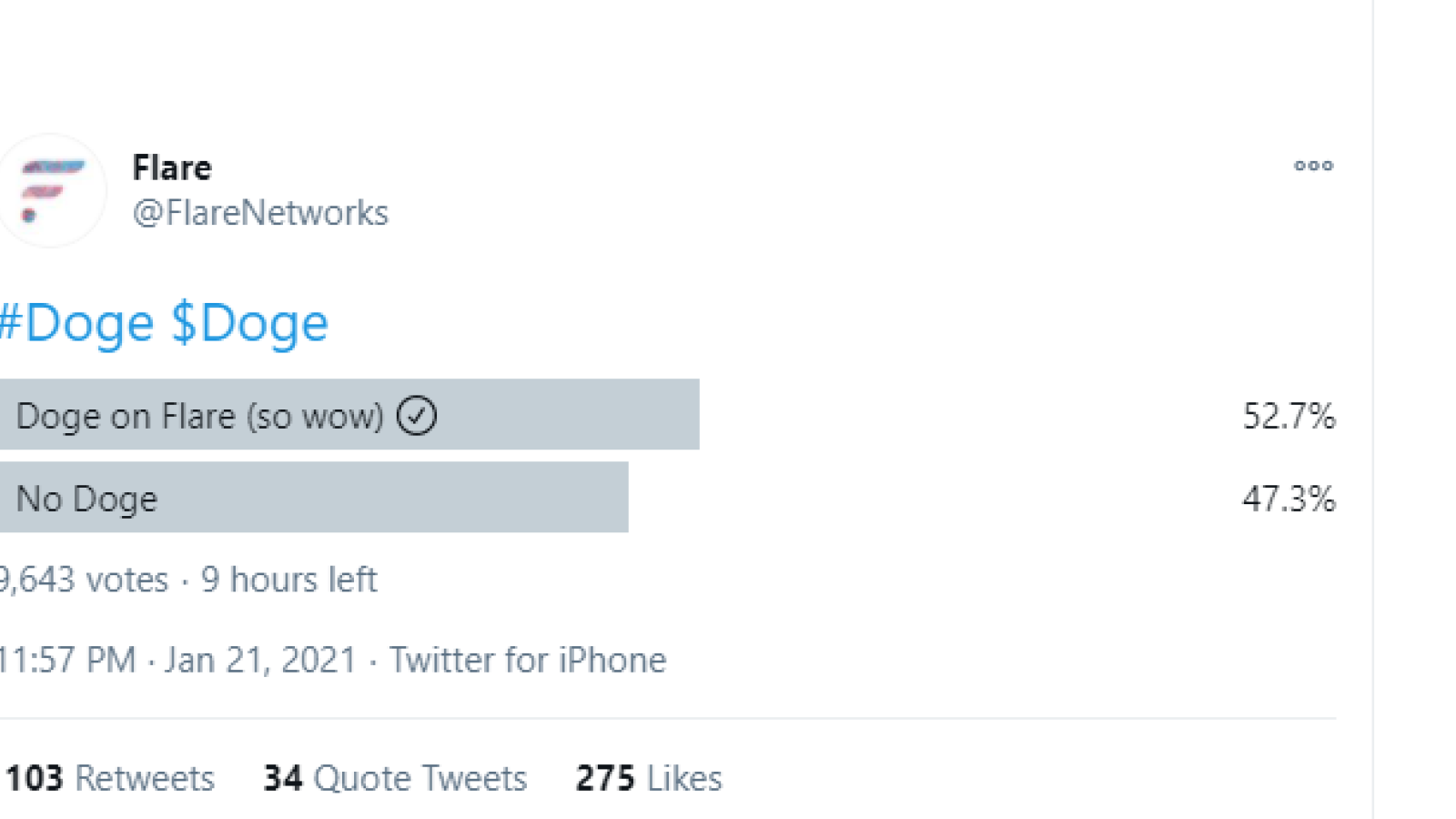Visit the @FlareNetworks handle

point(260,213)
